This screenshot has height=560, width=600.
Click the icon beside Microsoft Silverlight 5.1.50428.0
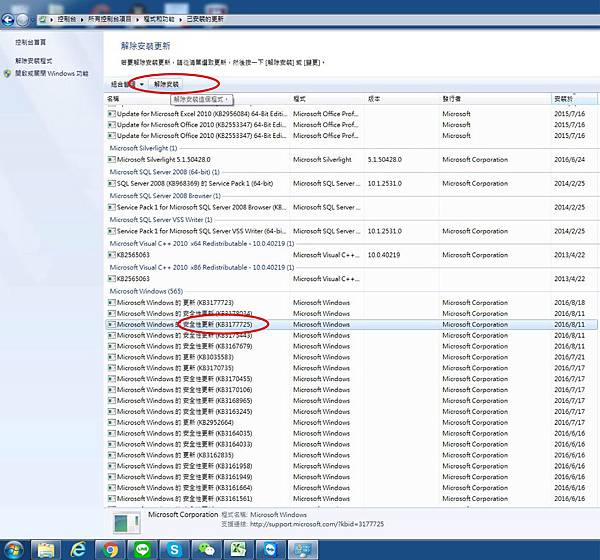(x=111, y=159)
